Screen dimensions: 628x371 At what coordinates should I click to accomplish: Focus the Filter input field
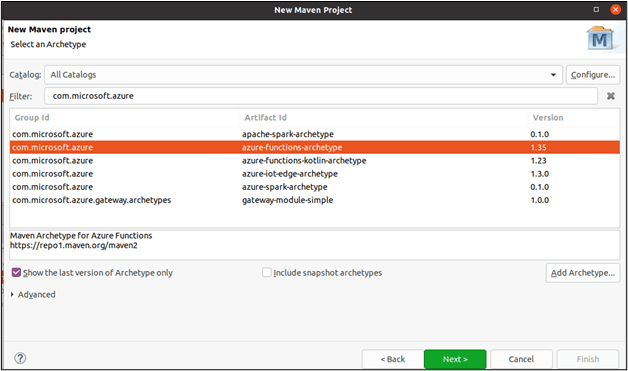(321, 96)
